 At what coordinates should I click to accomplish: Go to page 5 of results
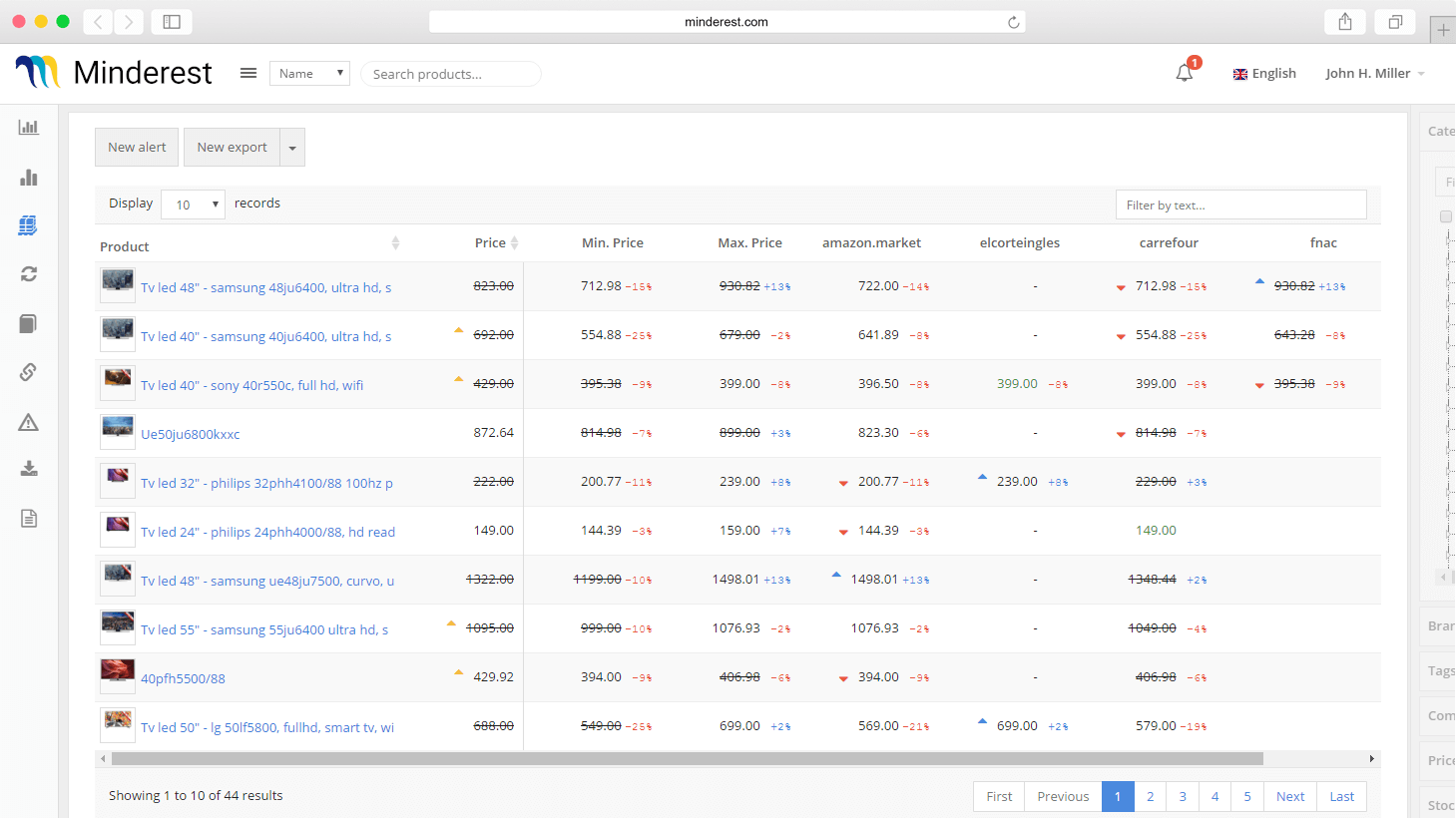(x=1247, y=796)
